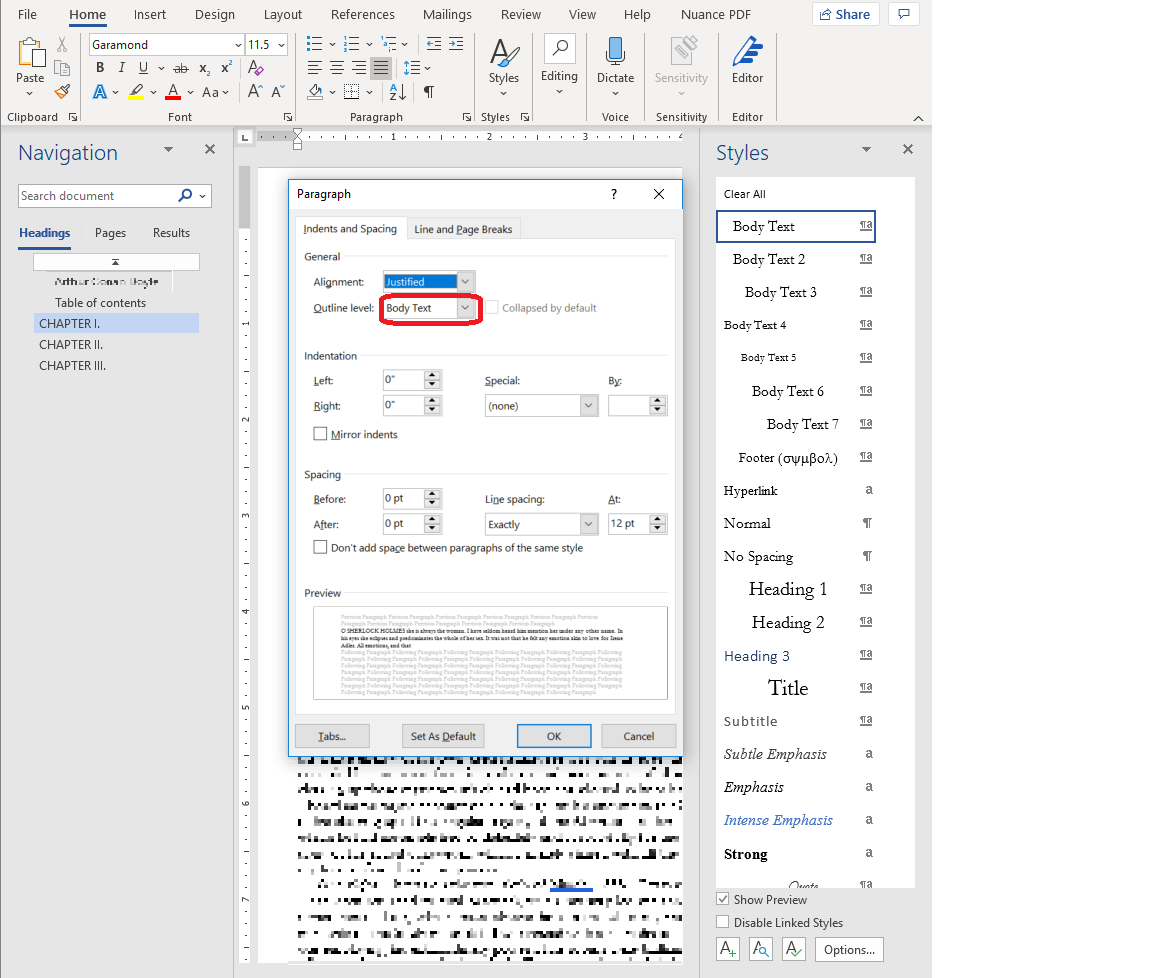The width and height of the screenshot is (1176, 978).
Task: Select the Dictate voice tool
Action: (x=615, y=60)
